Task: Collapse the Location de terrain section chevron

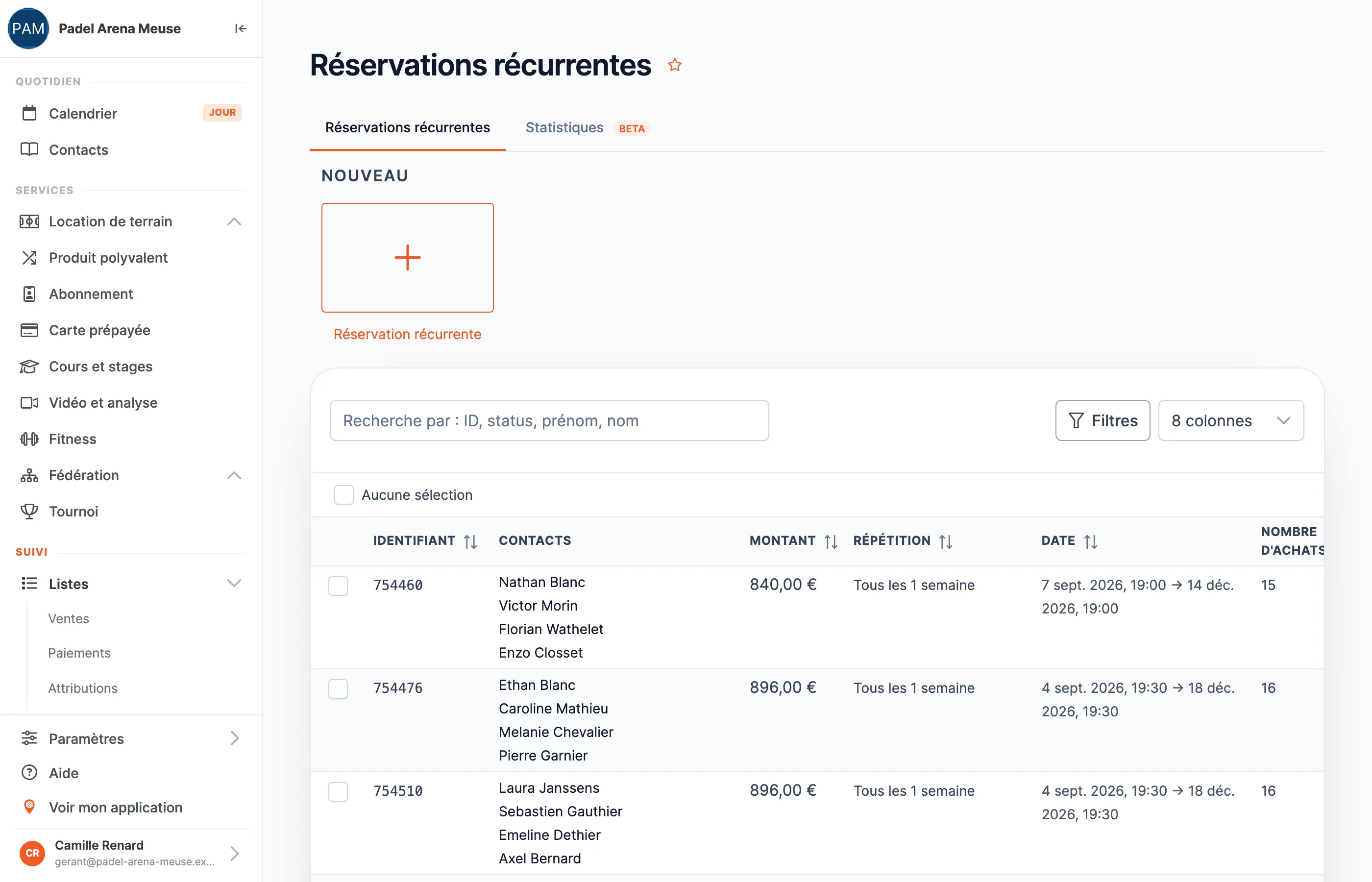Action: click(x=234, y=221)
